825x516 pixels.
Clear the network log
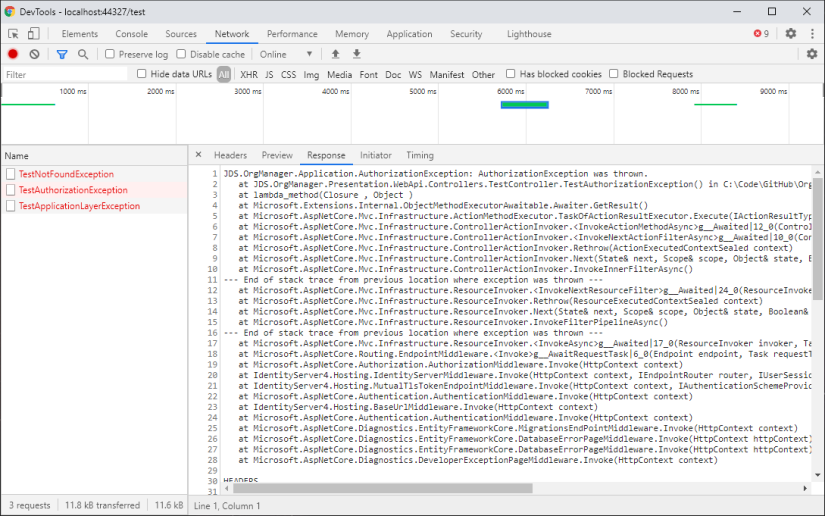pyautogui.click(x=34, y=54)
